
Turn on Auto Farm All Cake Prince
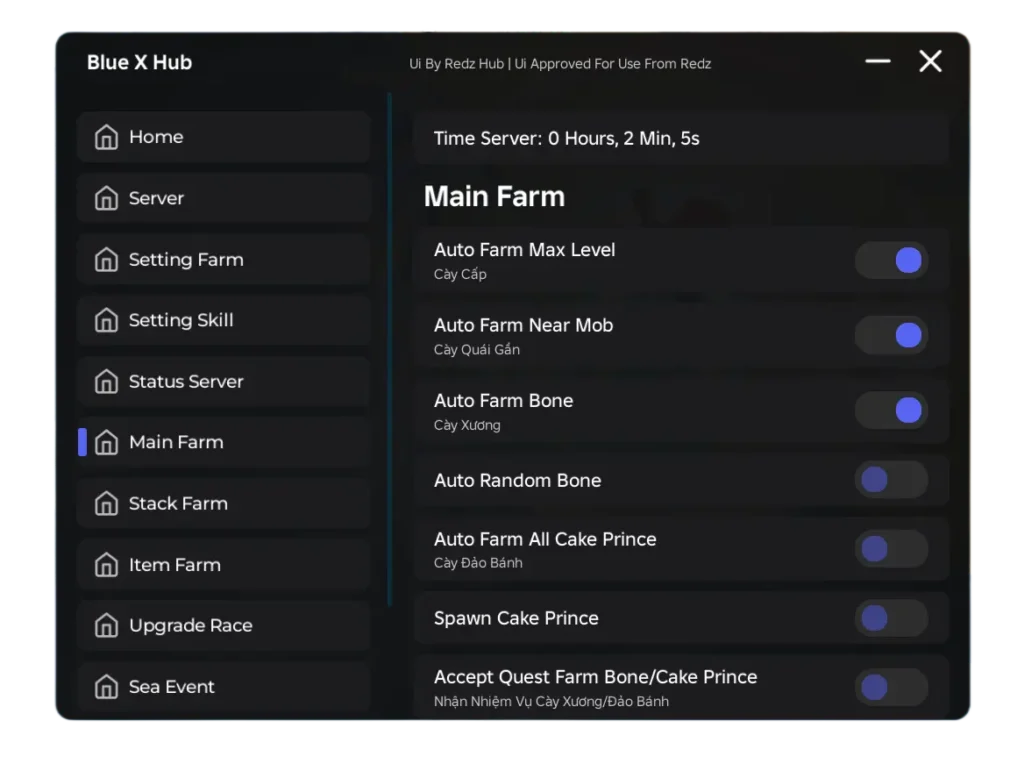[891, 549]
